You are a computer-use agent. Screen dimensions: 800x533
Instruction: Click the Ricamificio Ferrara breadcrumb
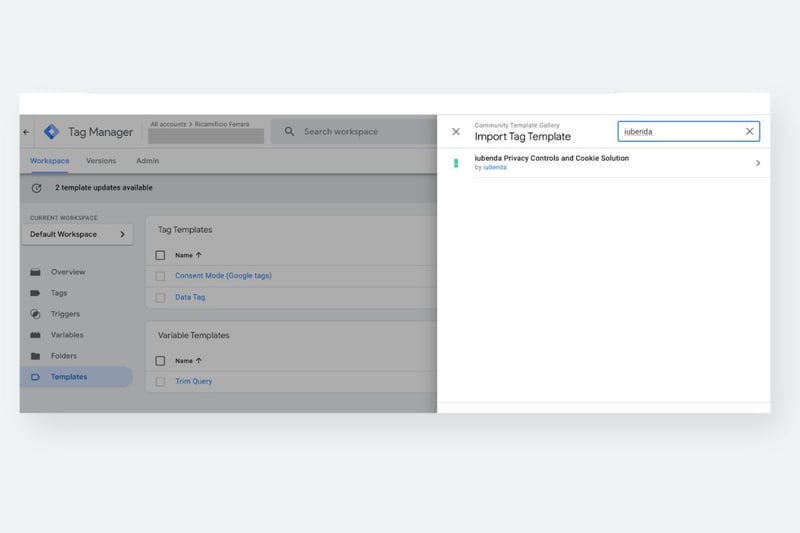coord(221,124)
